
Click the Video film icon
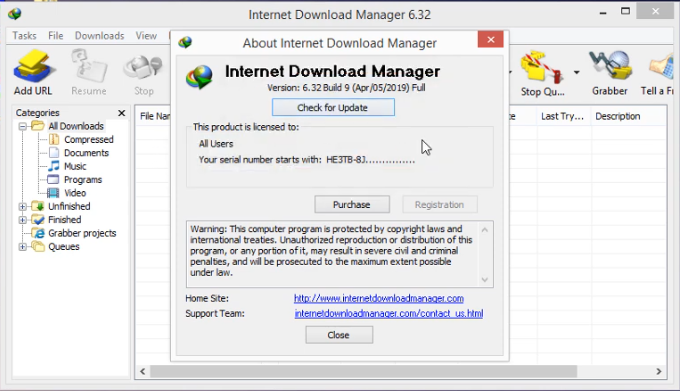coord(53,193)
